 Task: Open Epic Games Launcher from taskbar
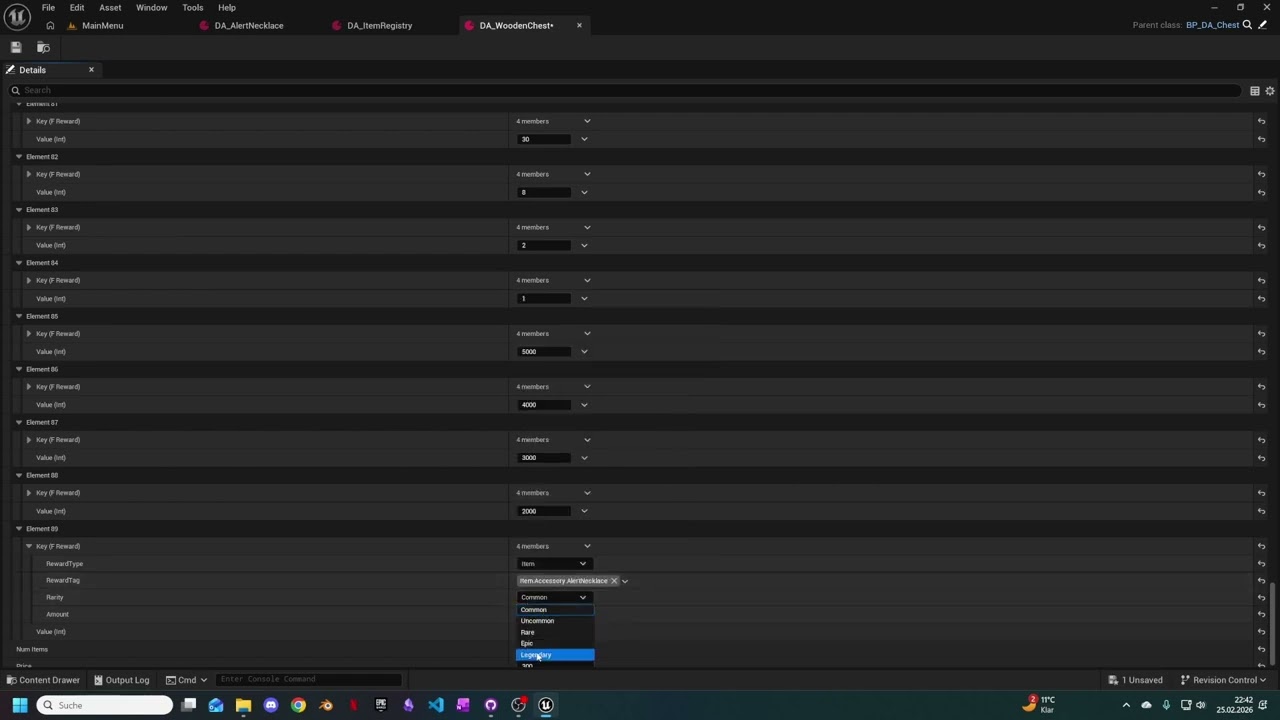(x=380, y=705)
